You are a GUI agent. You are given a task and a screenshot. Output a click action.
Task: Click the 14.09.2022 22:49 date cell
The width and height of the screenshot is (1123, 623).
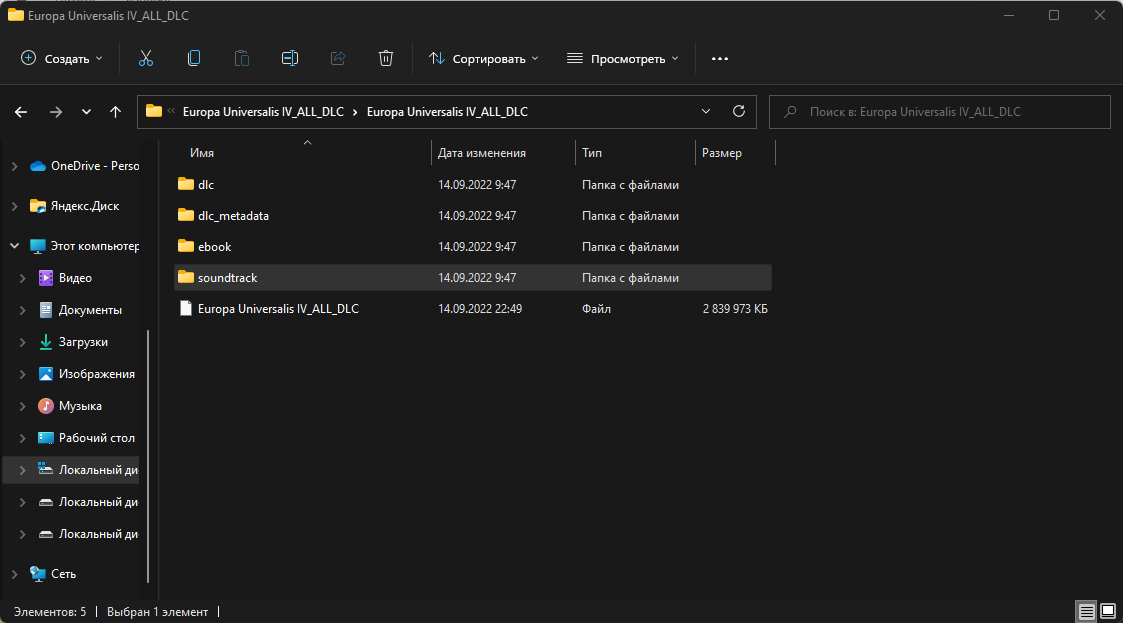point(480,309)
